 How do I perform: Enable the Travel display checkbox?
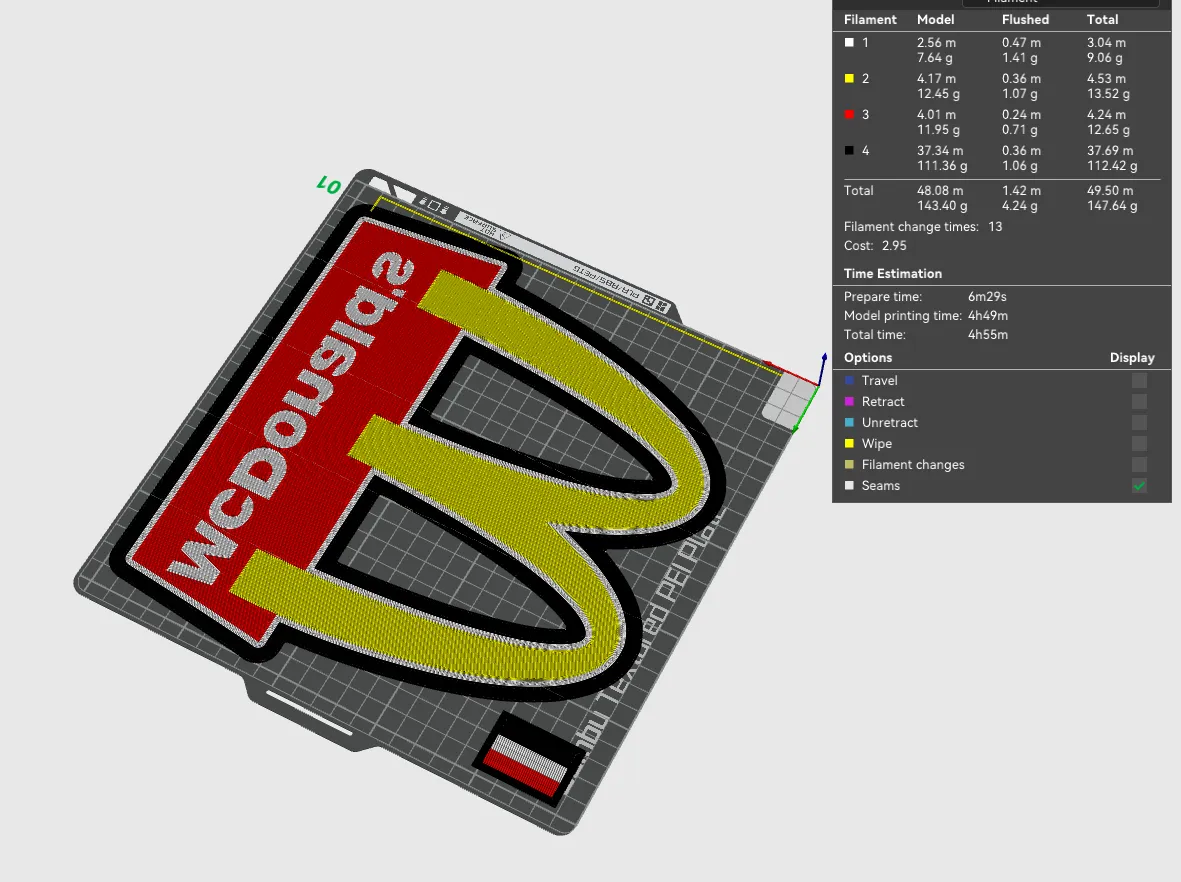click(1139, 381)
